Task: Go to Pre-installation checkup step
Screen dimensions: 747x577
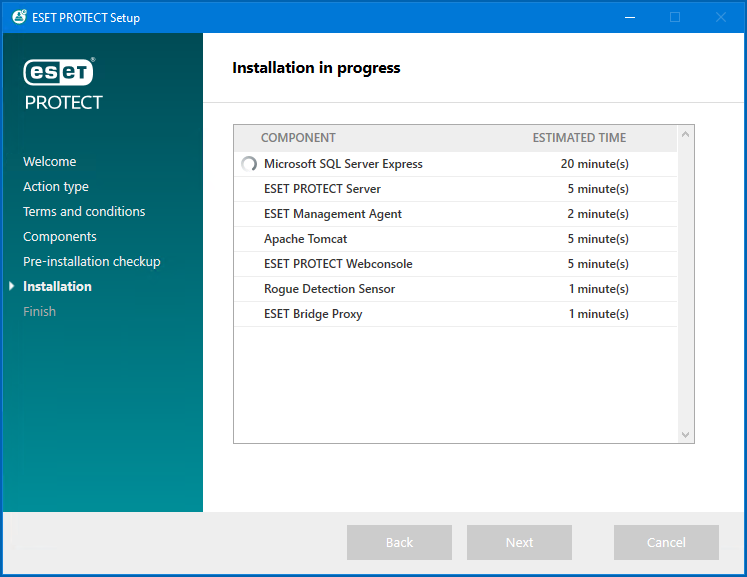Action: [92, 262]
